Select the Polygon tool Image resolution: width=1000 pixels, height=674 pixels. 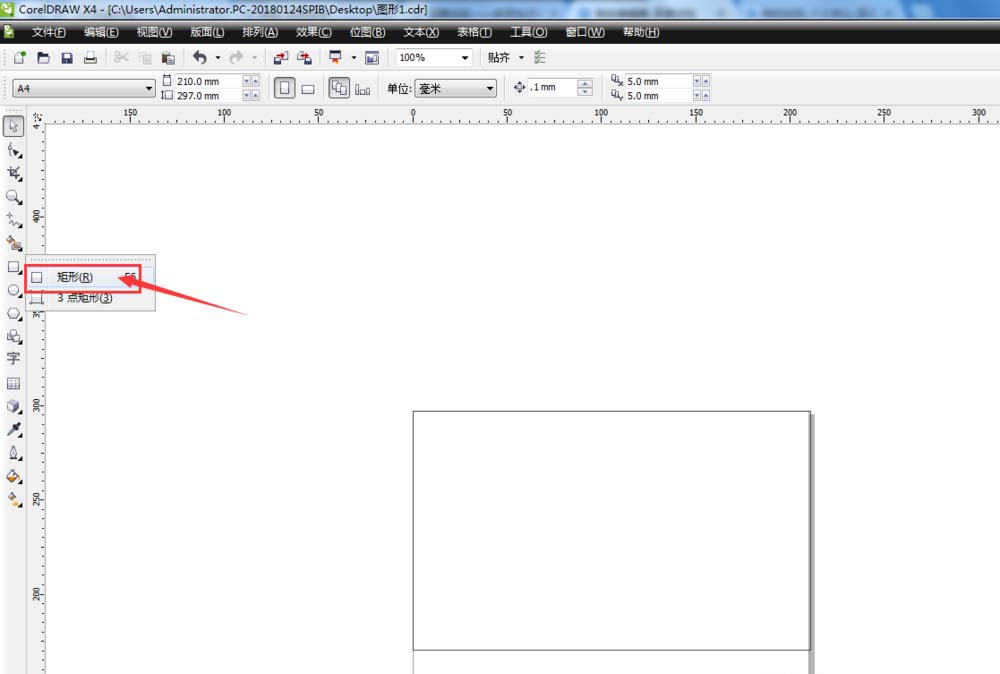(14, 314)
